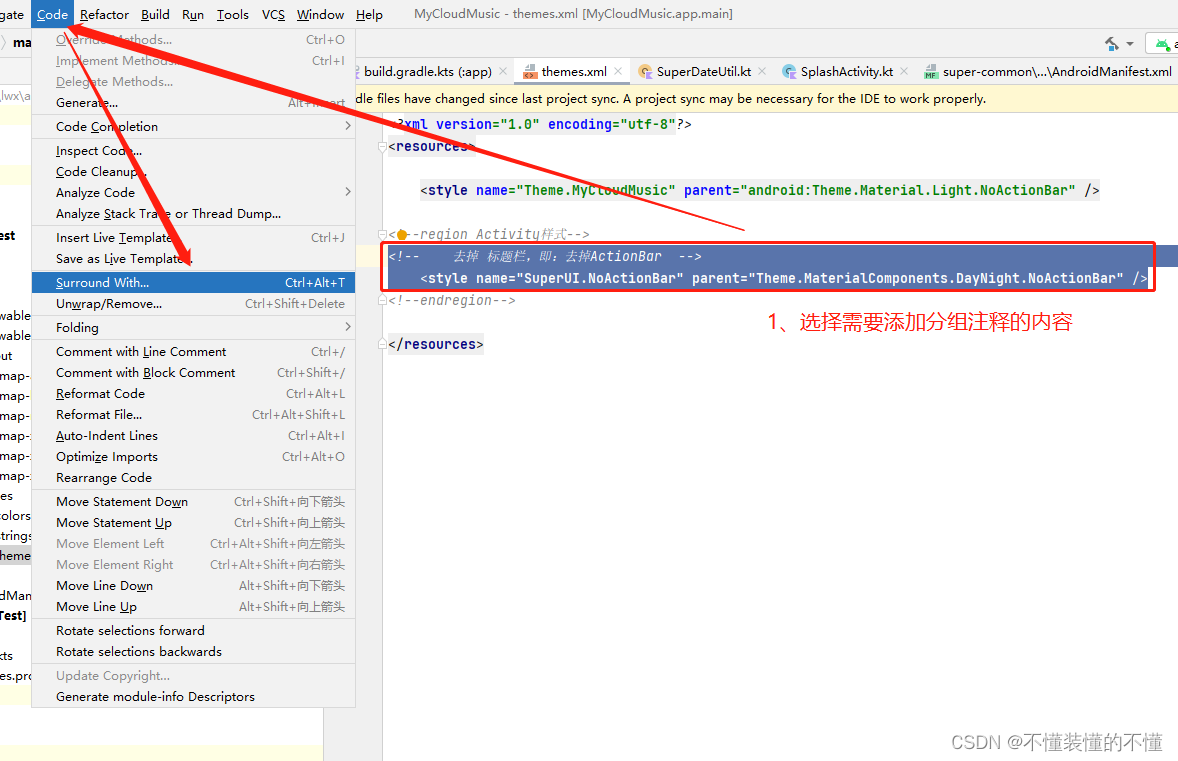Select Move Statement Up
This screenshot has width=1178, height=761.
(x=194, y=523)
